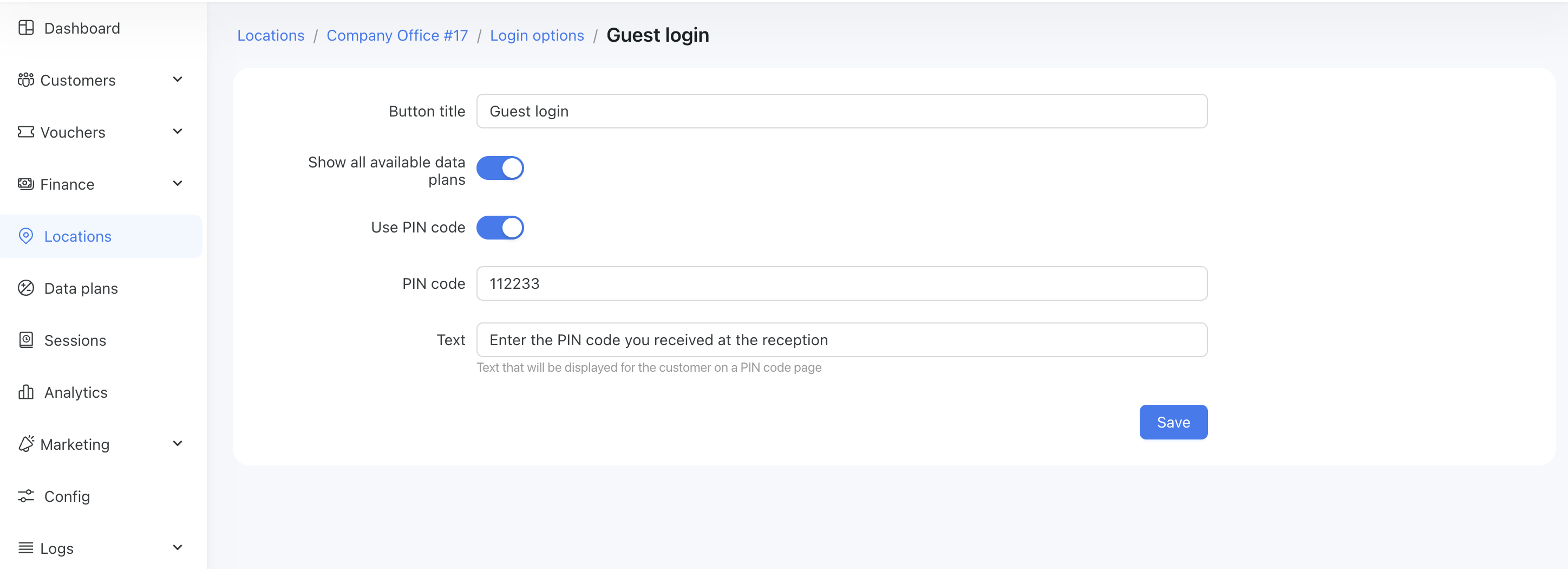Turn off the Use PIN code switch
This screenshot has width=1568, height=569.
pos(500,227)
